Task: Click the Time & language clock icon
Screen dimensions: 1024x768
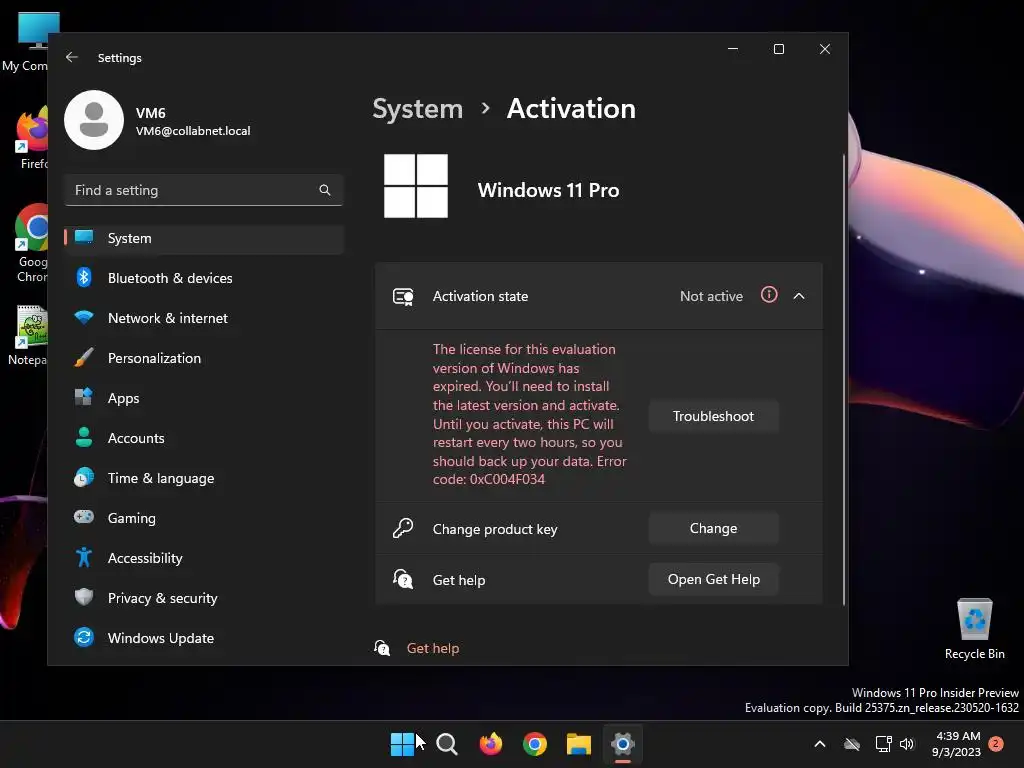Action: pos(84,477)
